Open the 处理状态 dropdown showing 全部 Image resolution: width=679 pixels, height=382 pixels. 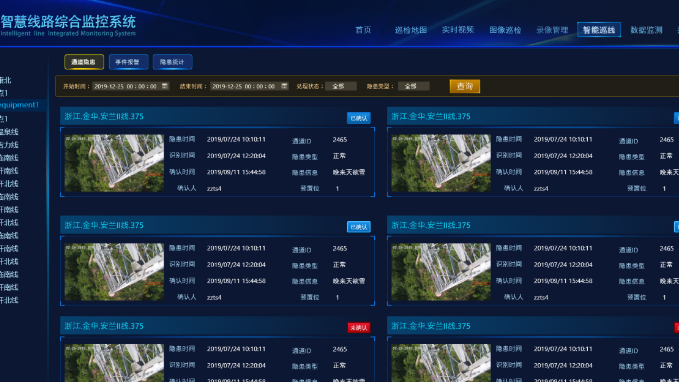[x=341, y=86]
